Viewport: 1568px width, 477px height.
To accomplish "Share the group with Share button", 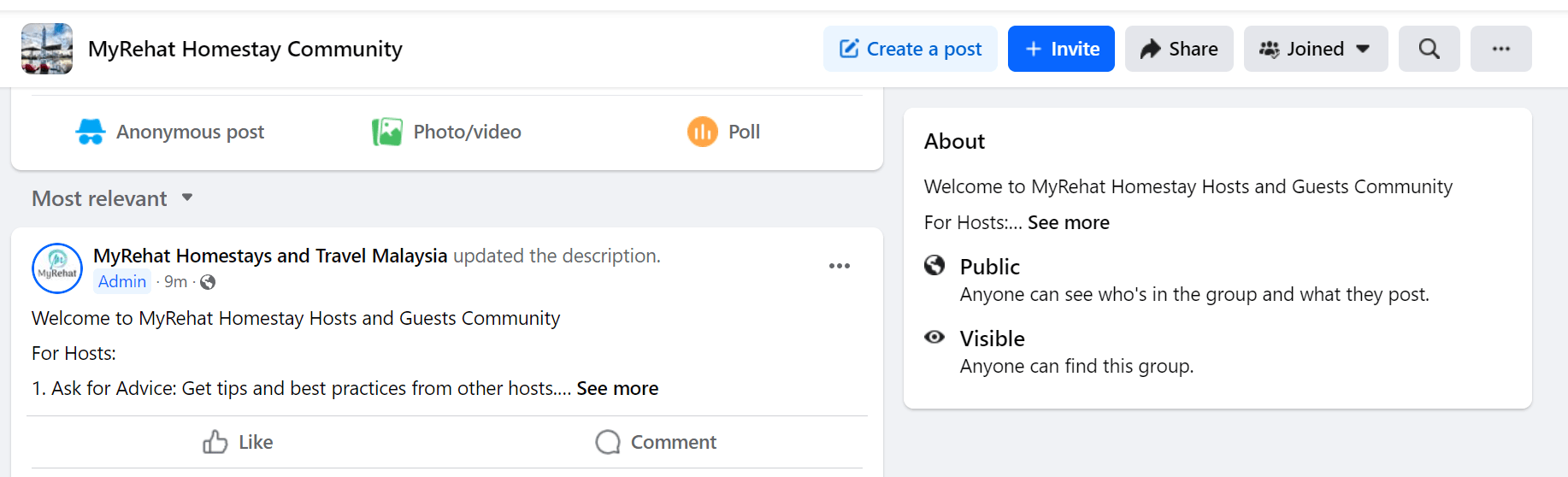I will tap(1179, 49).
